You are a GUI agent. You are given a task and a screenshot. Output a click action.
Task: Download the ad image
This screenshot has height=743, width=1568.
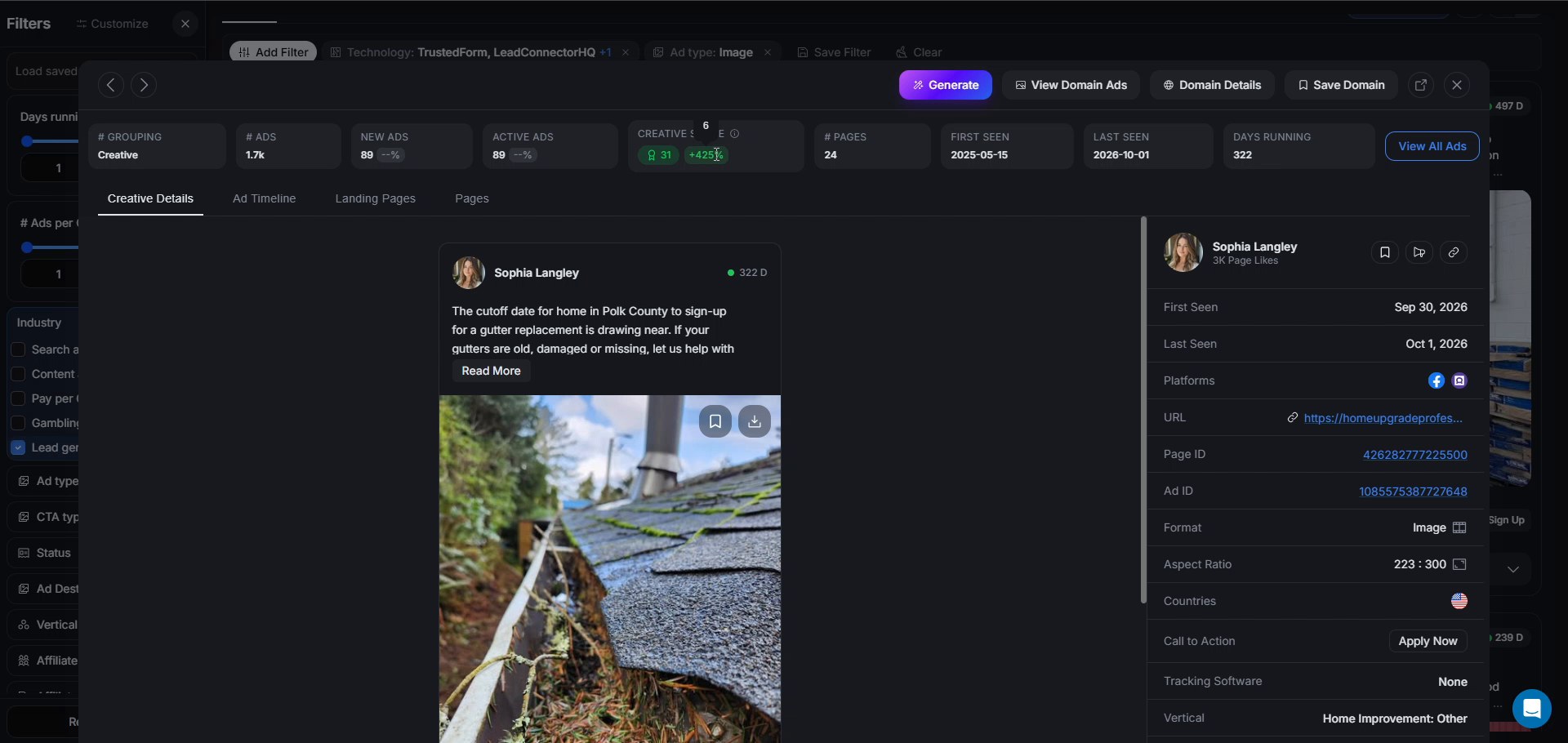[x=755, y=421]
